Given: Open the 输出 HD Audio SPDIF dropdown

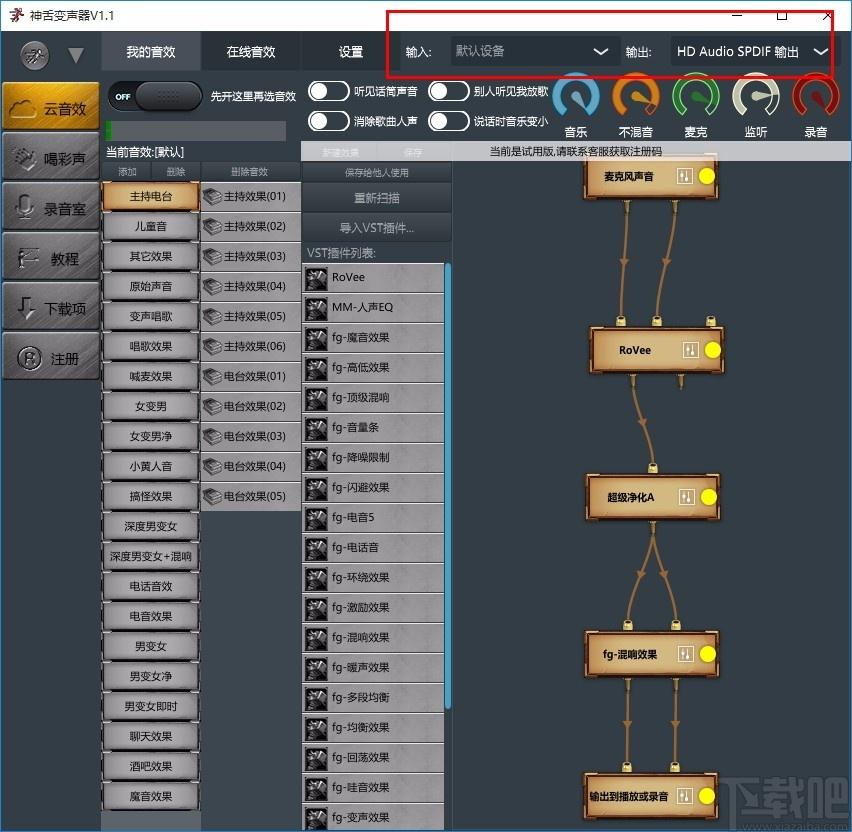Looking at the screenshot, I should (753, 51).
